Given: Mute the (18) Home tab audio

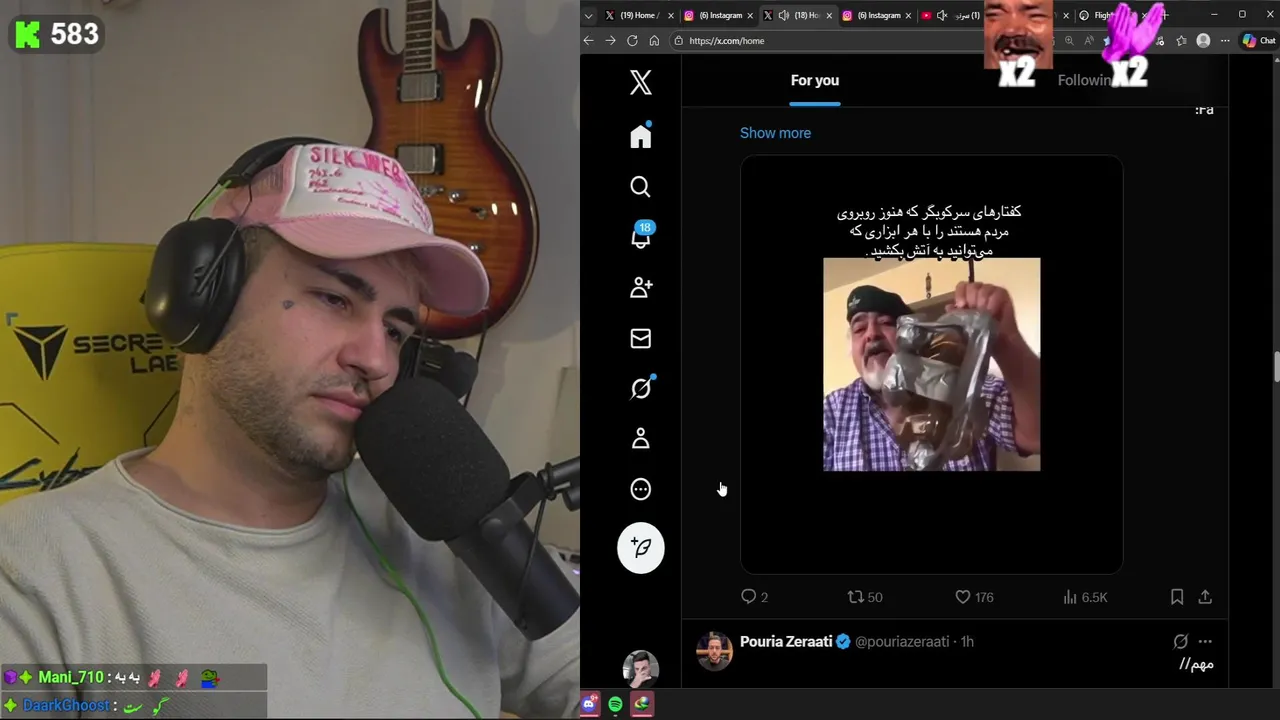Looking at the screenshot, I should click(783, 15).
